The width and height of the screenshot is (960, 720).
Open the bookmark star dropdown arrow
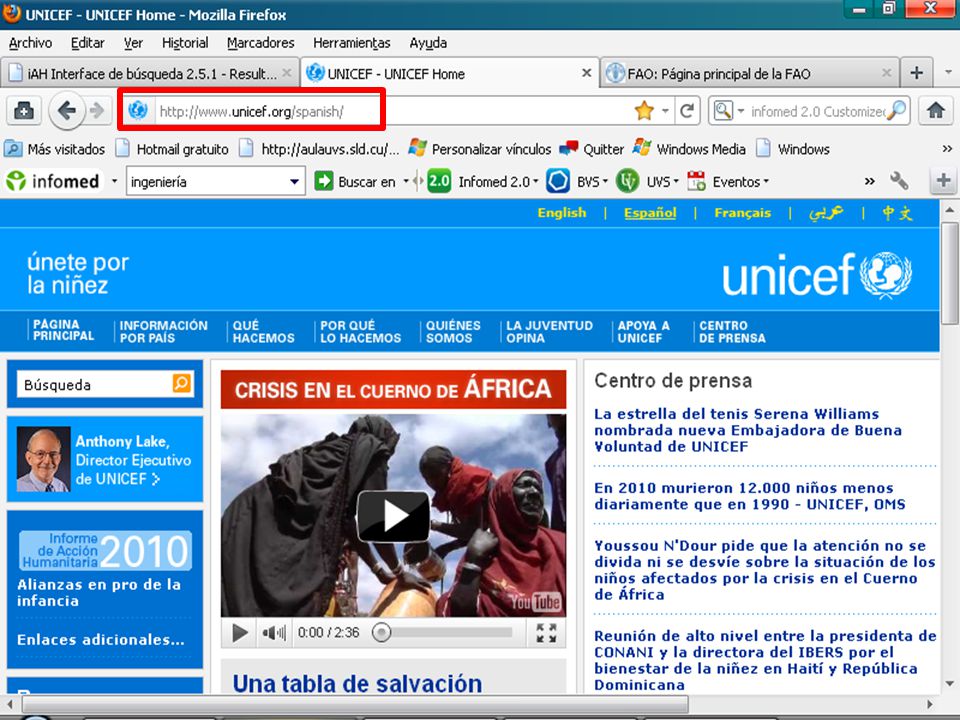pos(665,111)
